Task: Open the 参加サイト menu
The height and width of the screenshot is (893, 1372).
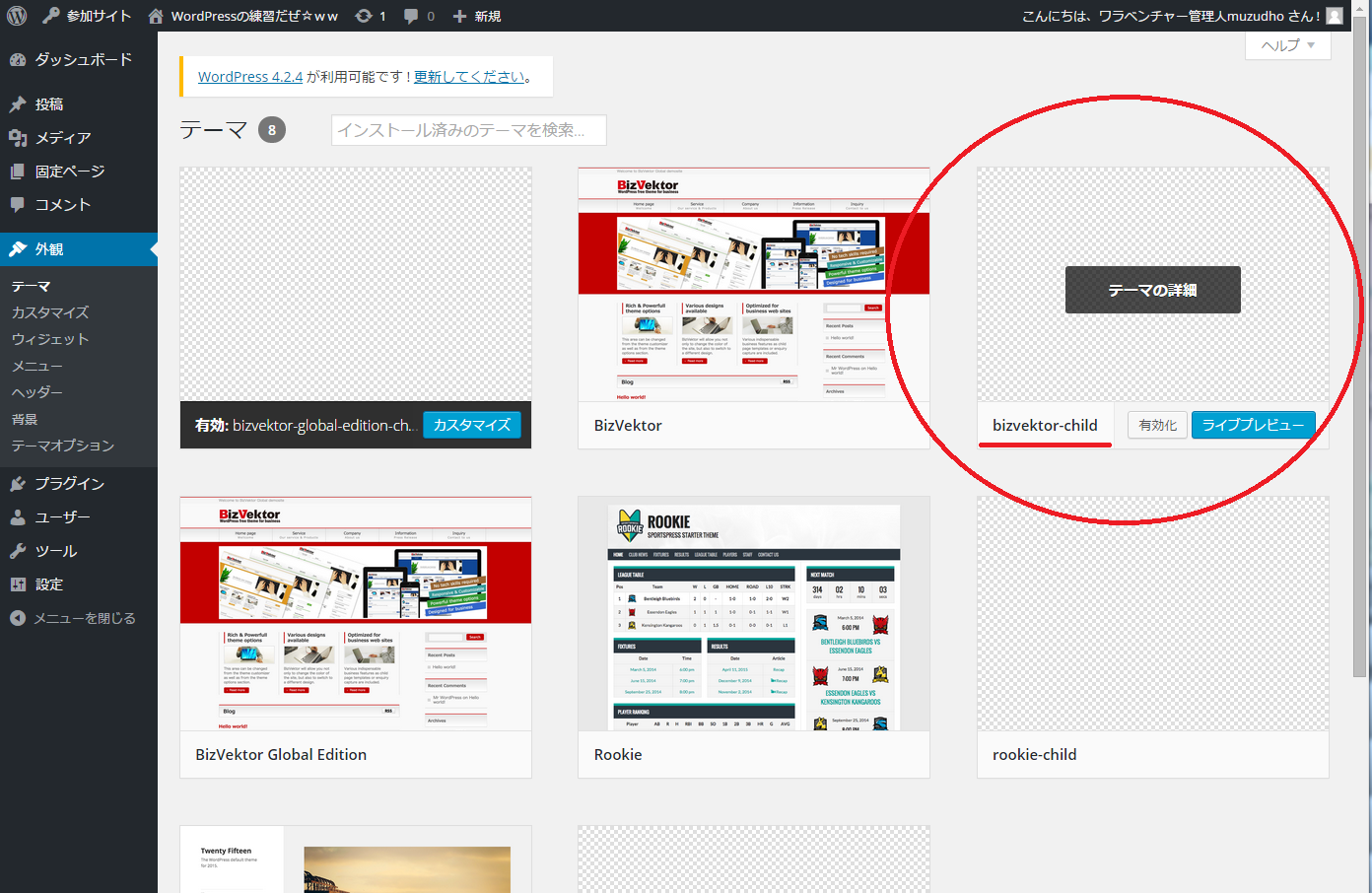Action: click(87, 16)
